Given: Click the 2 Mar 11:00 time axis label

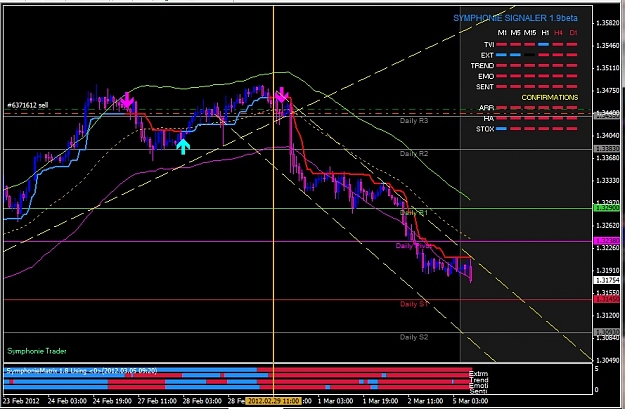Looking at the screenshot, I should [x=425, y=401].
